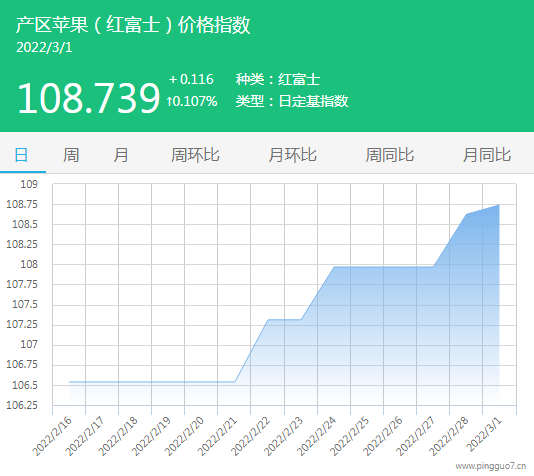Viewport: 534px width, 476px height.
Task: Open the 月同比 tab
Action: pyautogui.click(x=487, y=155)
